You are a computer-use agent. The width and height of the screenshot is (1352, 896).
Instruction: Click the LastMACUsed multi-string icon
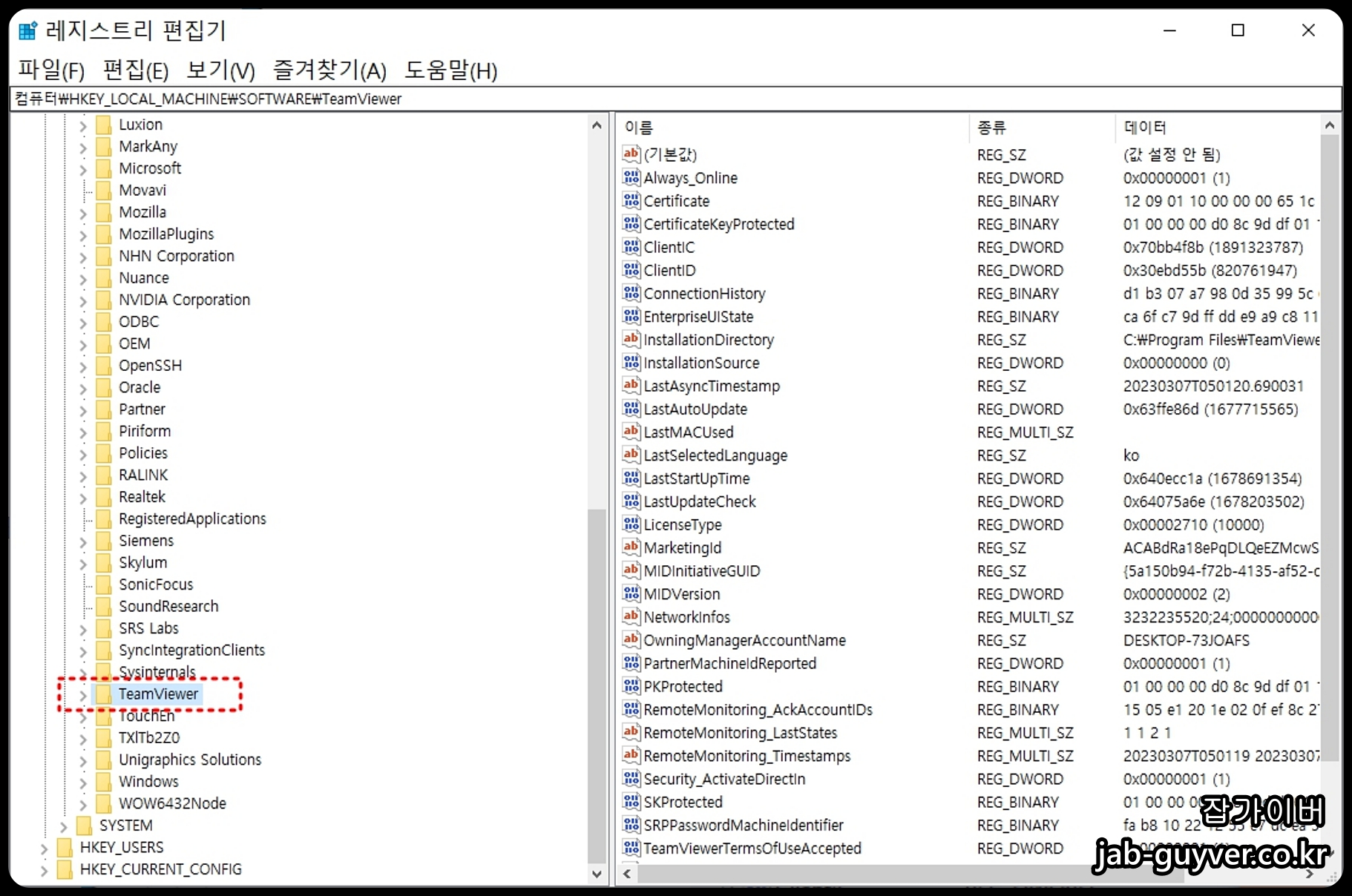point(631,432)
